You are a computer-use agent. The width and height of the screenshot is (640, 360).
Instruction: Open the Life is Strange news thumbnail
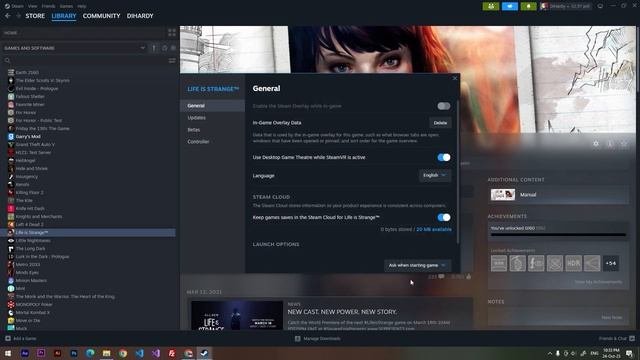(237, 315)
